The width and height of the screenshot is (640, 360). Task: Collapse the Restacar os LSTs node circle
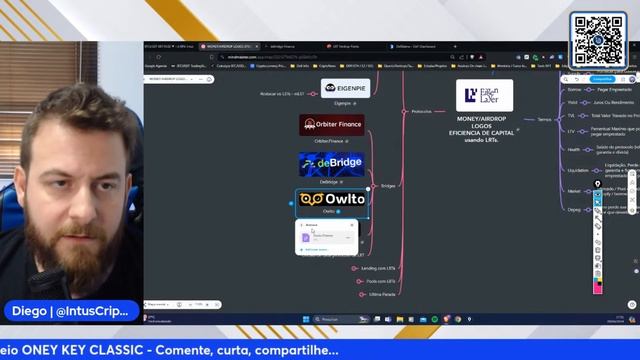tap(312, 94)
